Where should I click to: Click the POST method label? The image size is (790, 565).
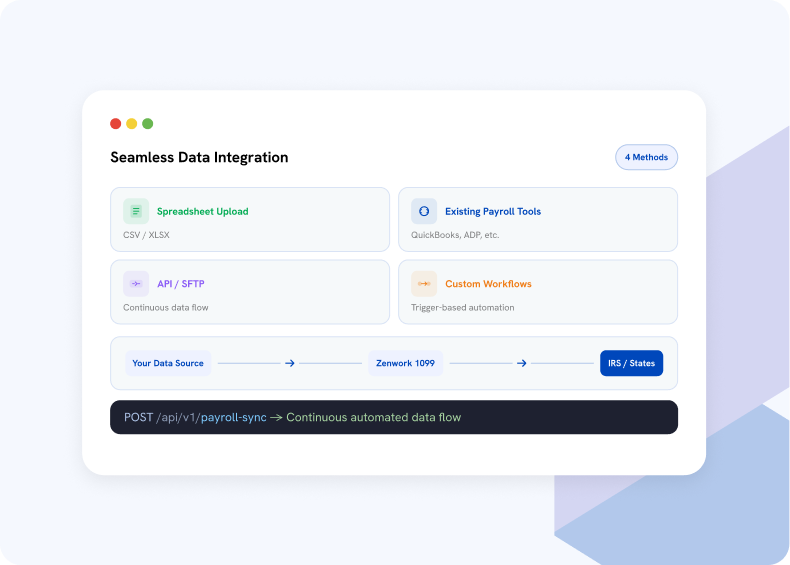(139, 417)
